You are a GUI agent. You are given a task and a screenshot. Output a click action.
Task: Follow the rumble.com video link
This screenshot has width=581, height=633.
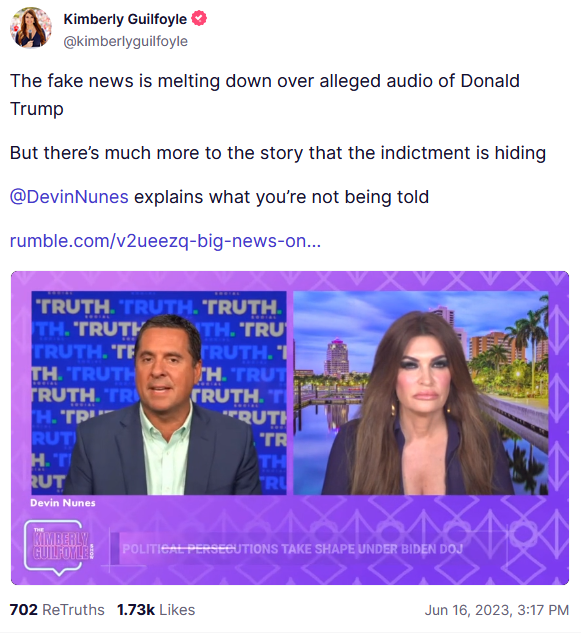[x=165, y=241]
